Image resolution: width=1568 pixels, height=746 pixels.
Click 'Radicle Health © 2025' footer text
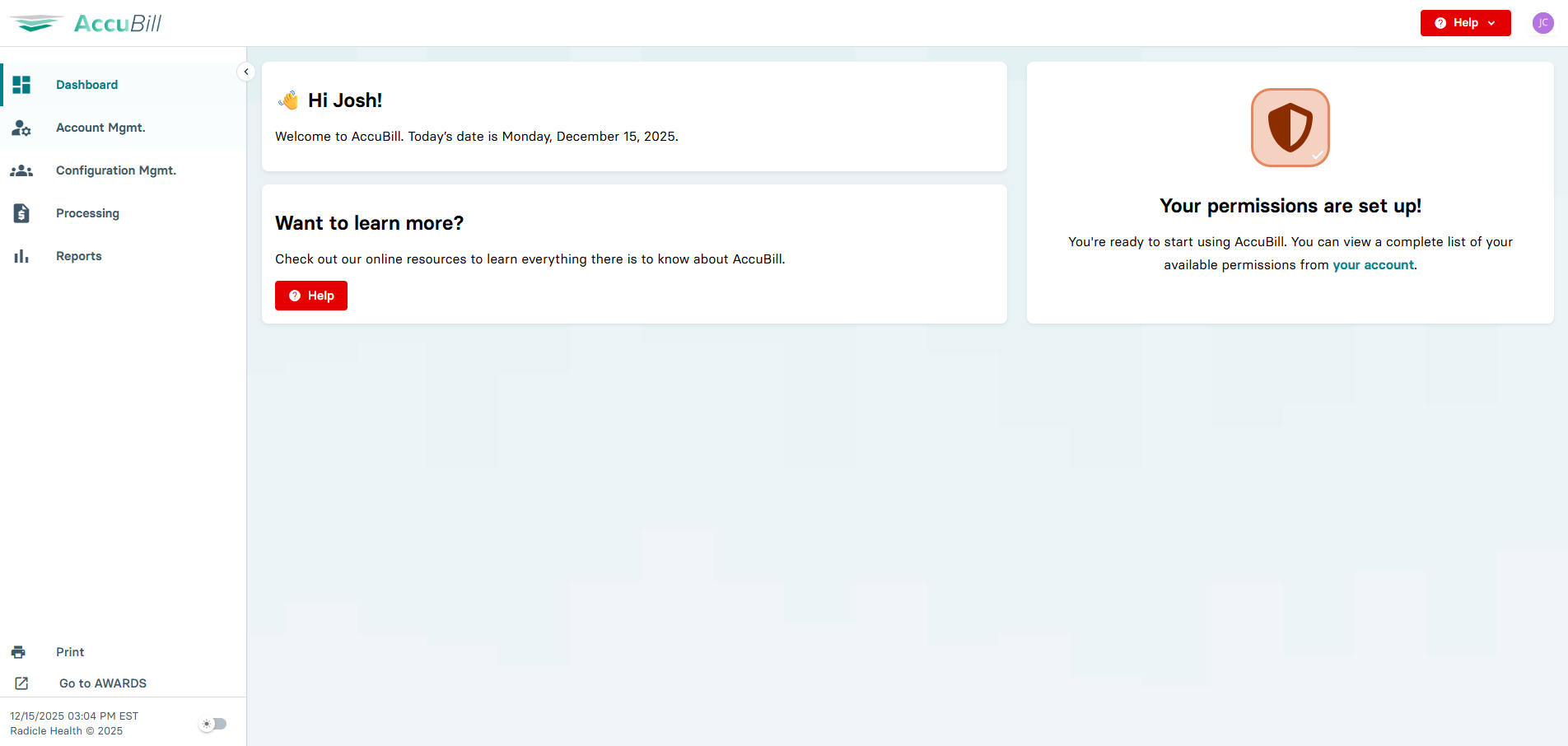tap(66, 731)
